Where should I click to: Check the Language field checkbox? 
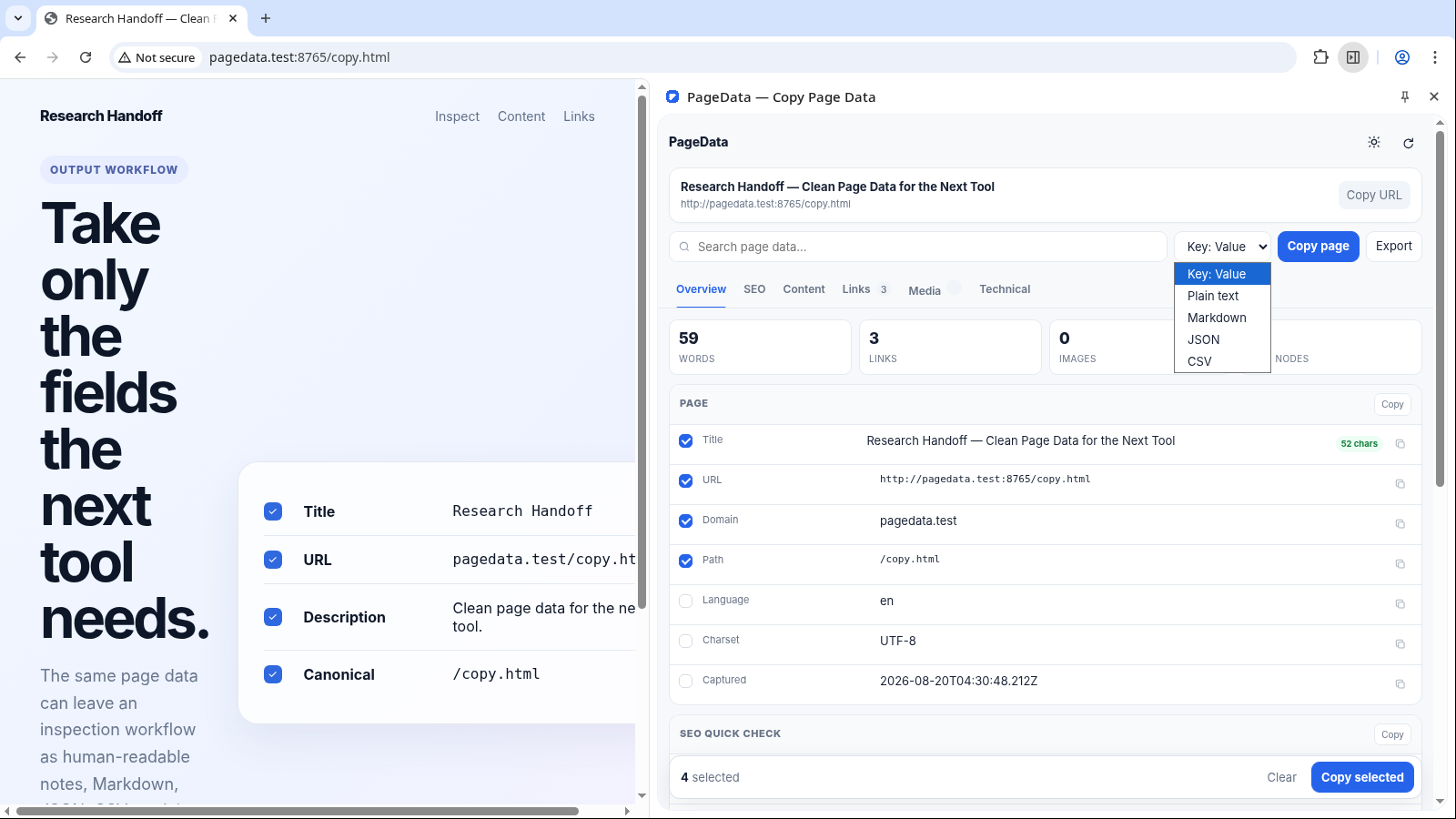pos(686,601)
